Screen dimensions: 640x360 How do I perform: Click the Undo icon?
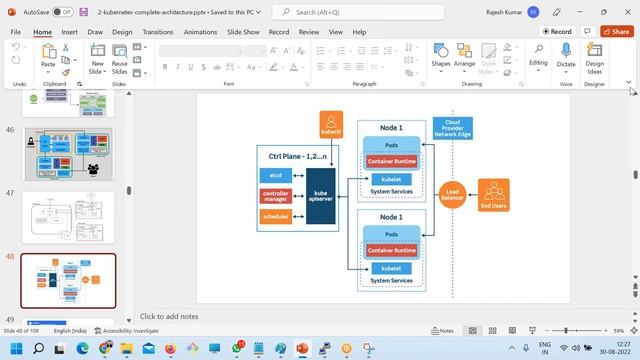[16, 47]
